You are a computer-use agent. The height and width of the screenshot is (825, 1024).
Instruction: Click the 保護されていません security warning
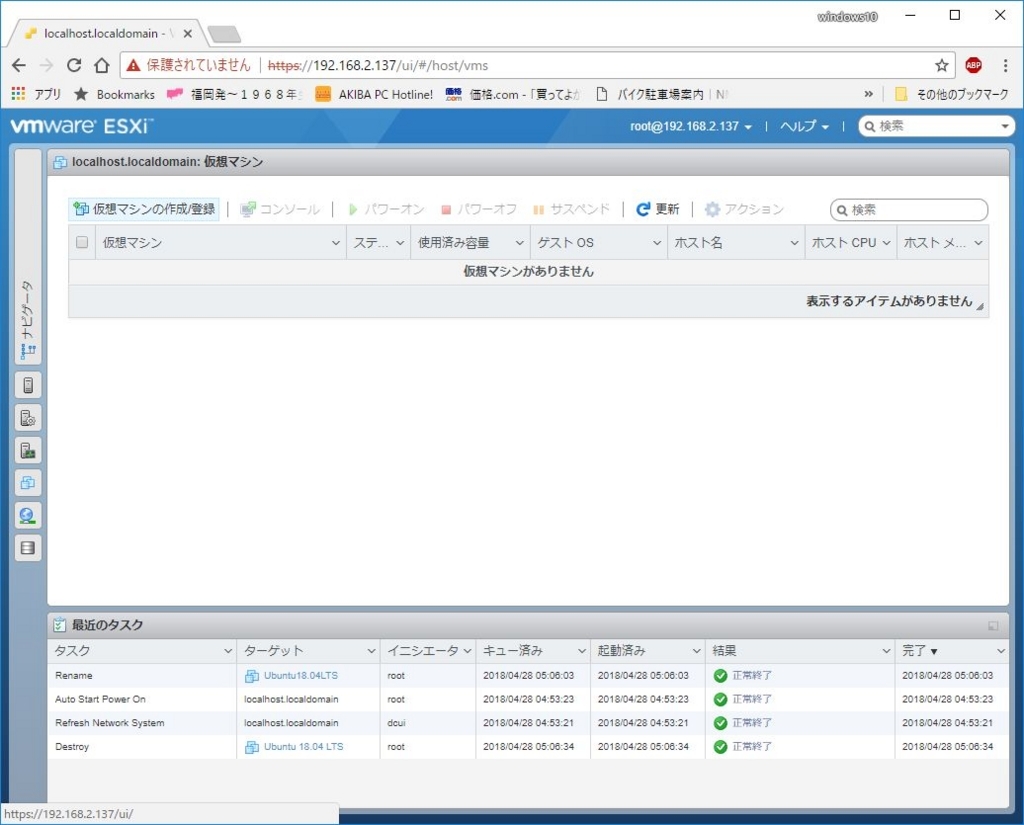coord(189,65)
